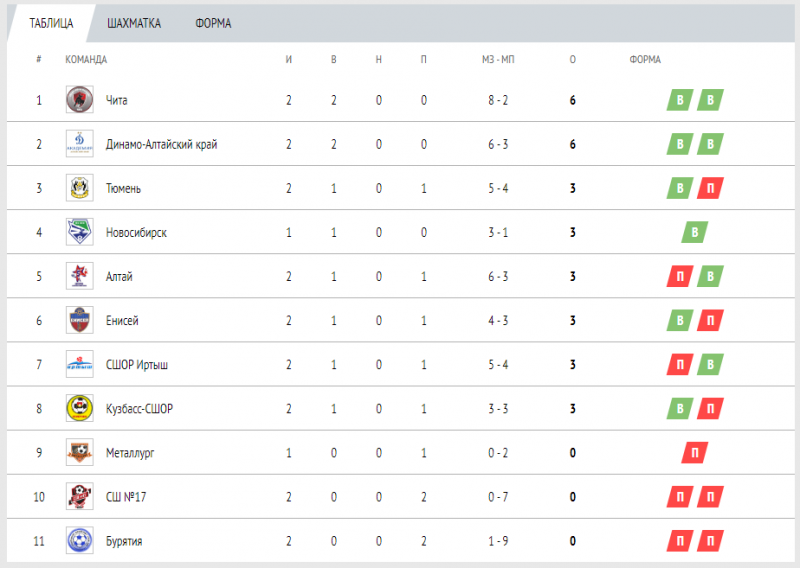Screen dimensions: 800x568
Task: Click the МЗ - МП column header
Action: (x=497, y=59)
